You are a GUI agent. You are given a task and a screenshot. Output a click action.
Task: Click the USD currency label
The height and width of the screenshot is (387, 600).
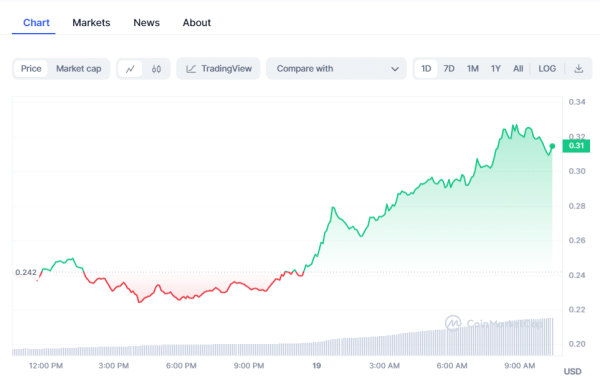[572, 371]
